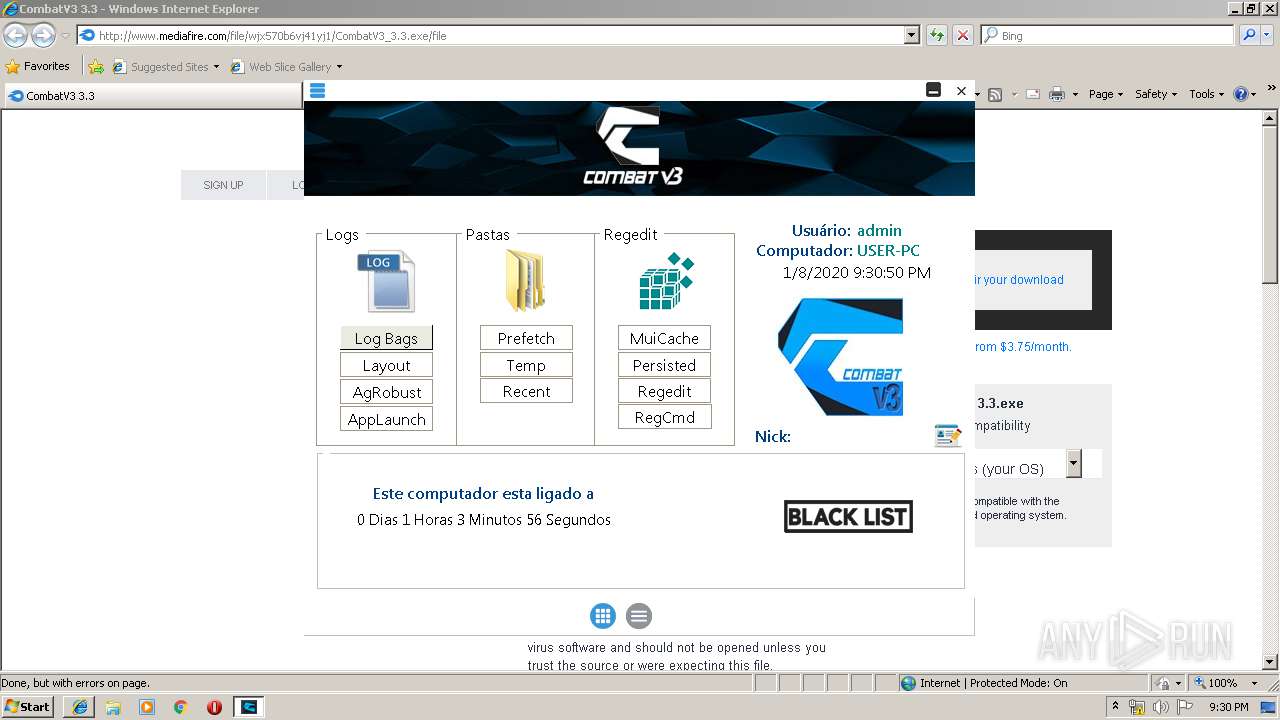Click into the Bing search field
This screenshot has width=1280, height=720.
coord(1108,35)
